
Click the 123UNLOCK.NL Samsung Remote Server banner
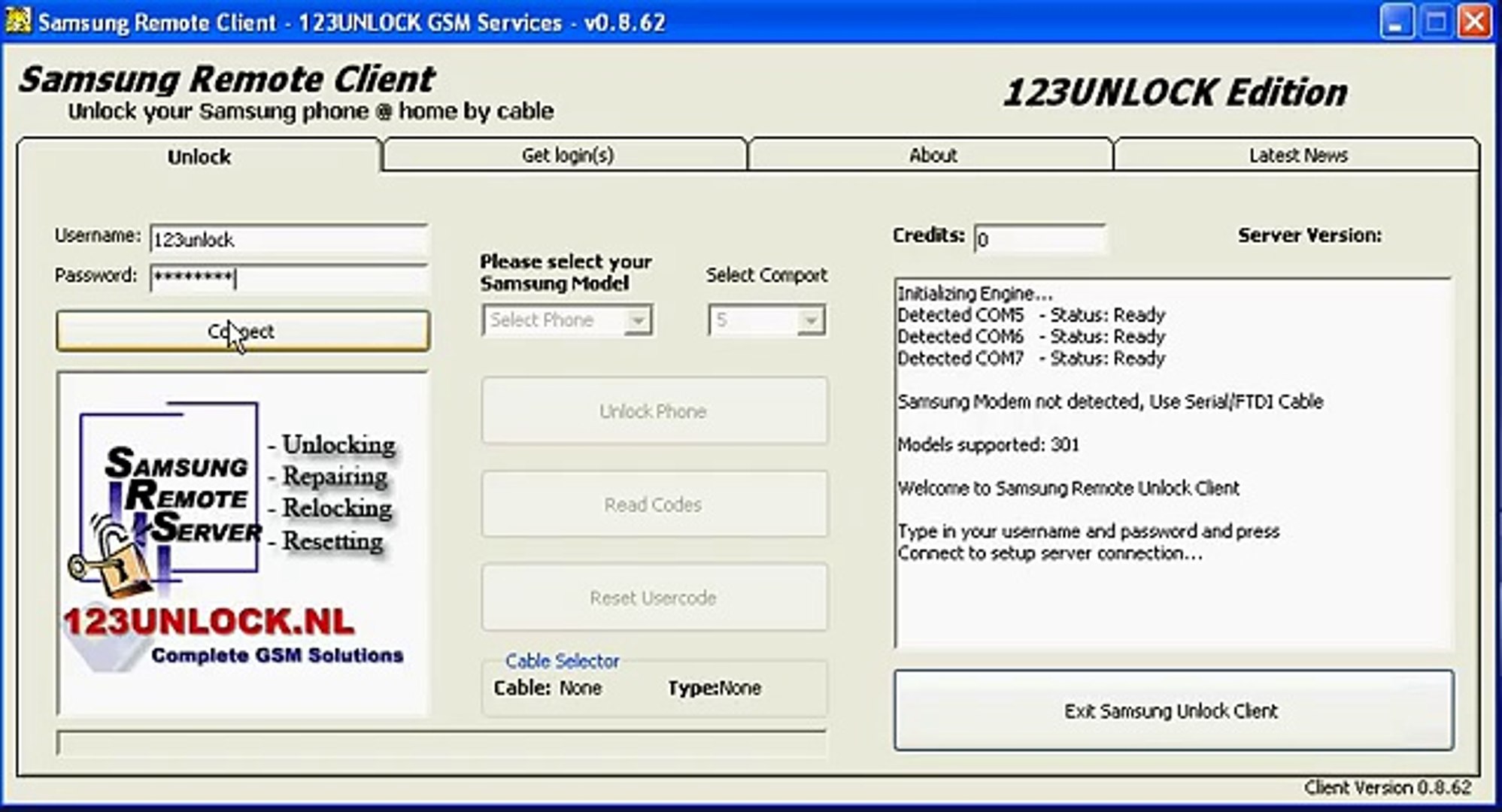pyautogui.click(x=243, y=543)
